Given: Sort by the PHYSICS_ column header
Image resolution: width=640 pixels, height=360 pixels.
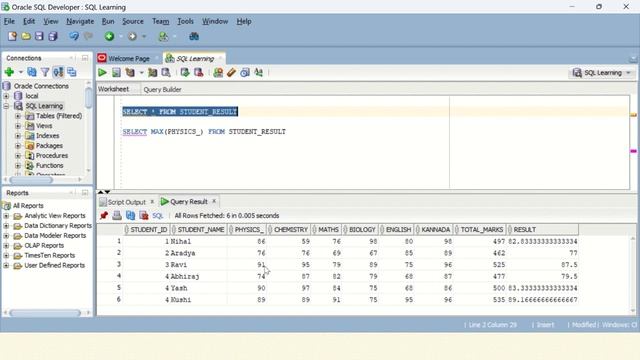Looking at the screenshot, I should click(248, 229).
